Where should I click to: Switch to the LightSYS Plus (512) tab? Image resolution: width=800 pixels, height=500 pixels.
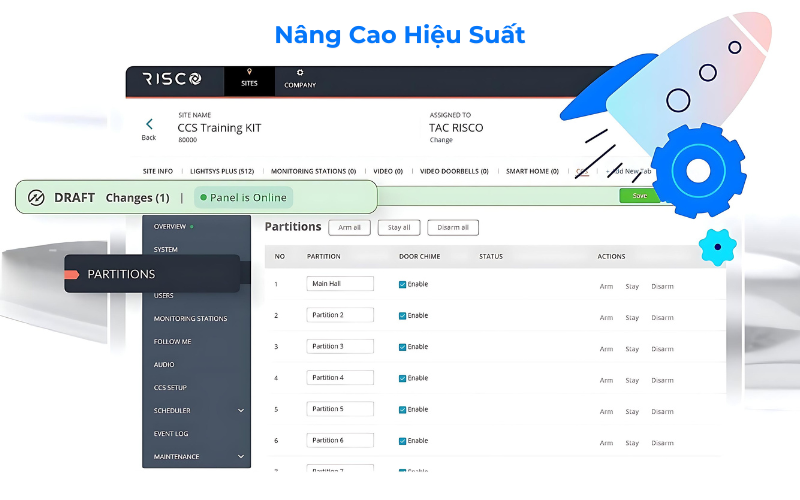(222, 171)
